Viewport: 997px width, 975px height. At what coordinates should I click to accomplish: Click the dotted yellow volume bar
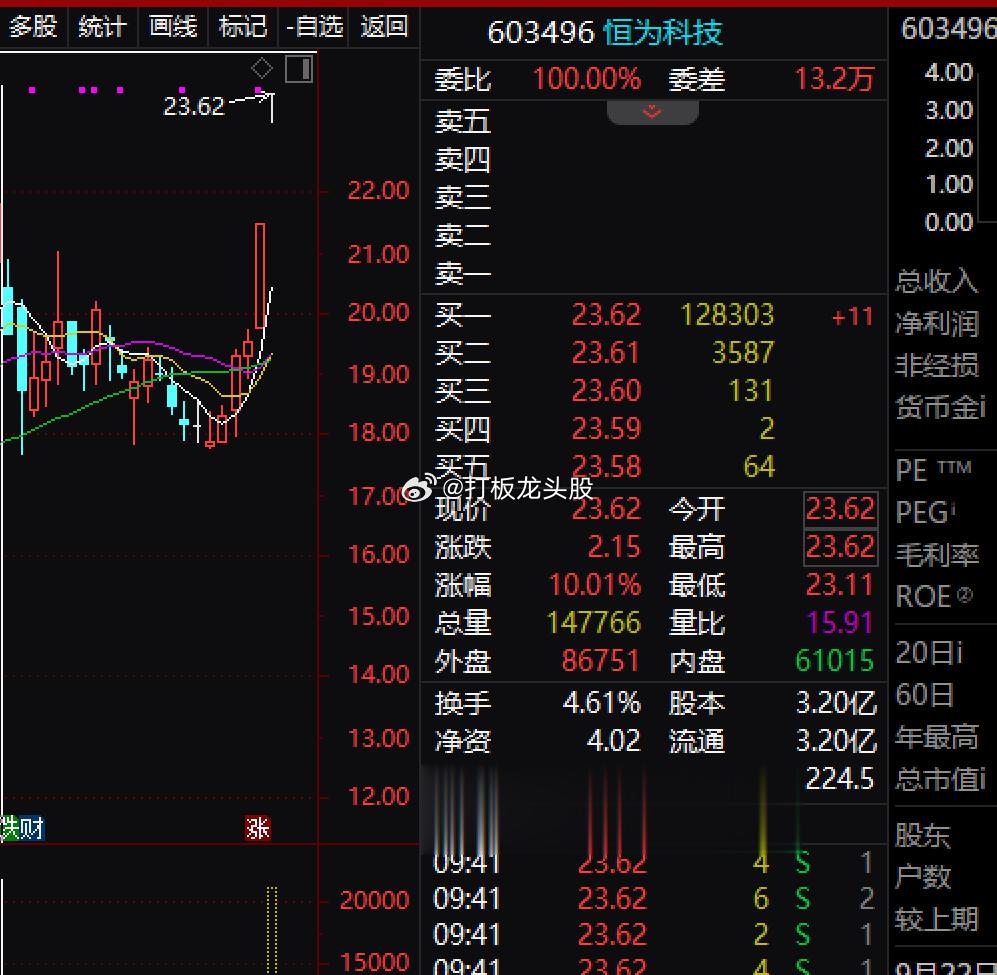pyautogui.click(x=272, y=930)
